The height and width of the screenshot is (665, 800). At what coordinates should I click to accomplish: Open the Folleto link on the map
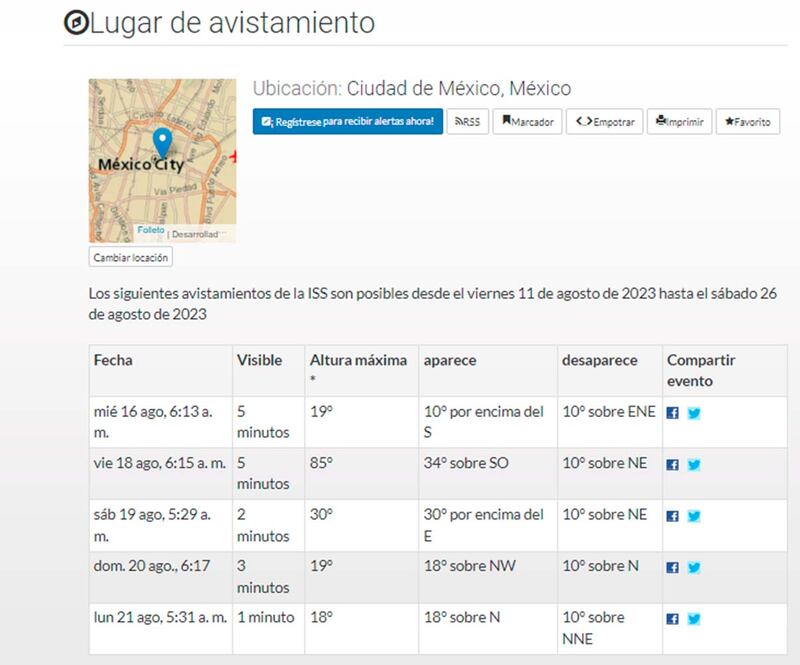coord(151,230)
